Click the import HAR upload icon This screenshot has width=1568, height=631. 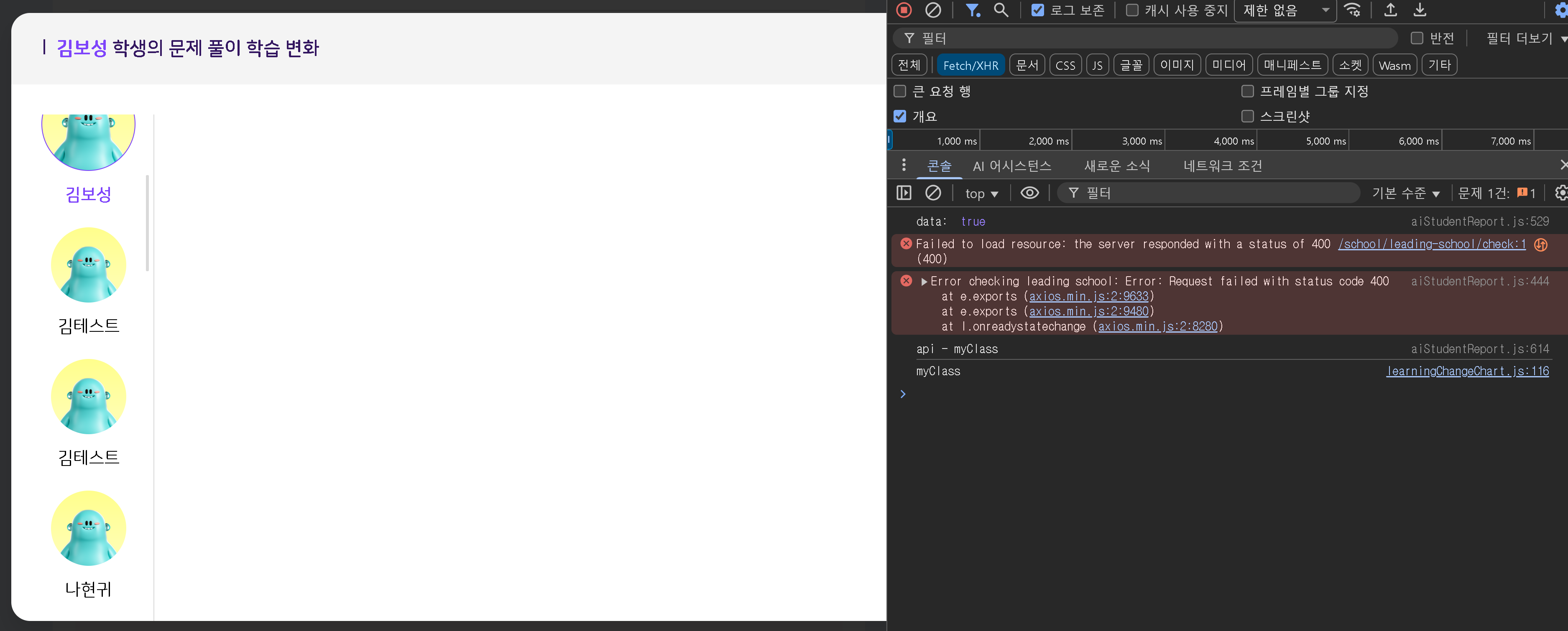tap(1390, 10)
